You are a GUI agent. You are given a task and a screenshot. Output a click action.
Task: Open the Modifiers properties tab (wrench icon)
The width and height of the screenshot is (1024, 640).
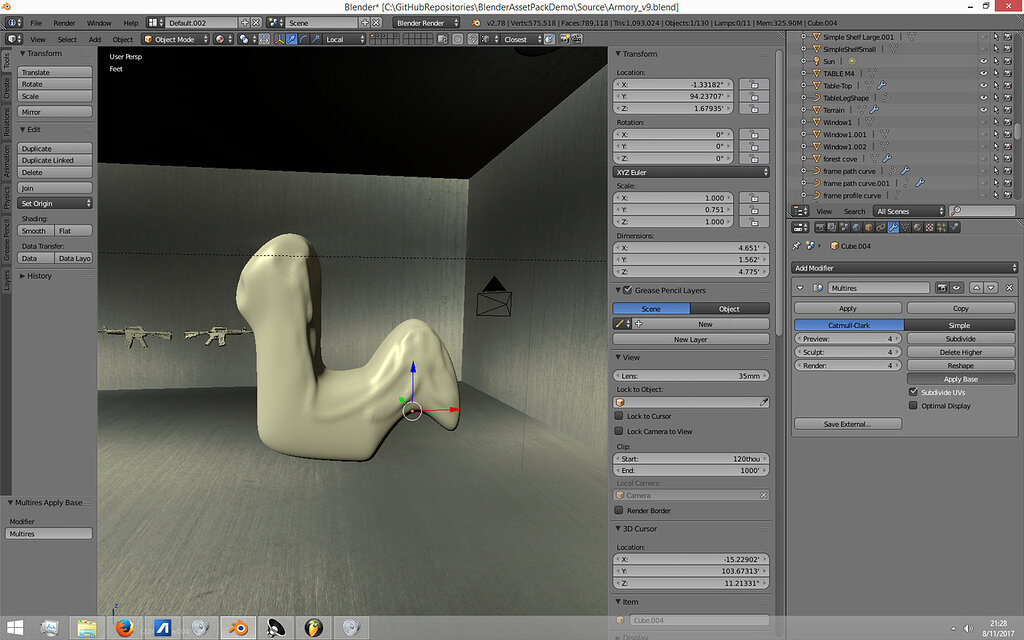tap(892, 228)
